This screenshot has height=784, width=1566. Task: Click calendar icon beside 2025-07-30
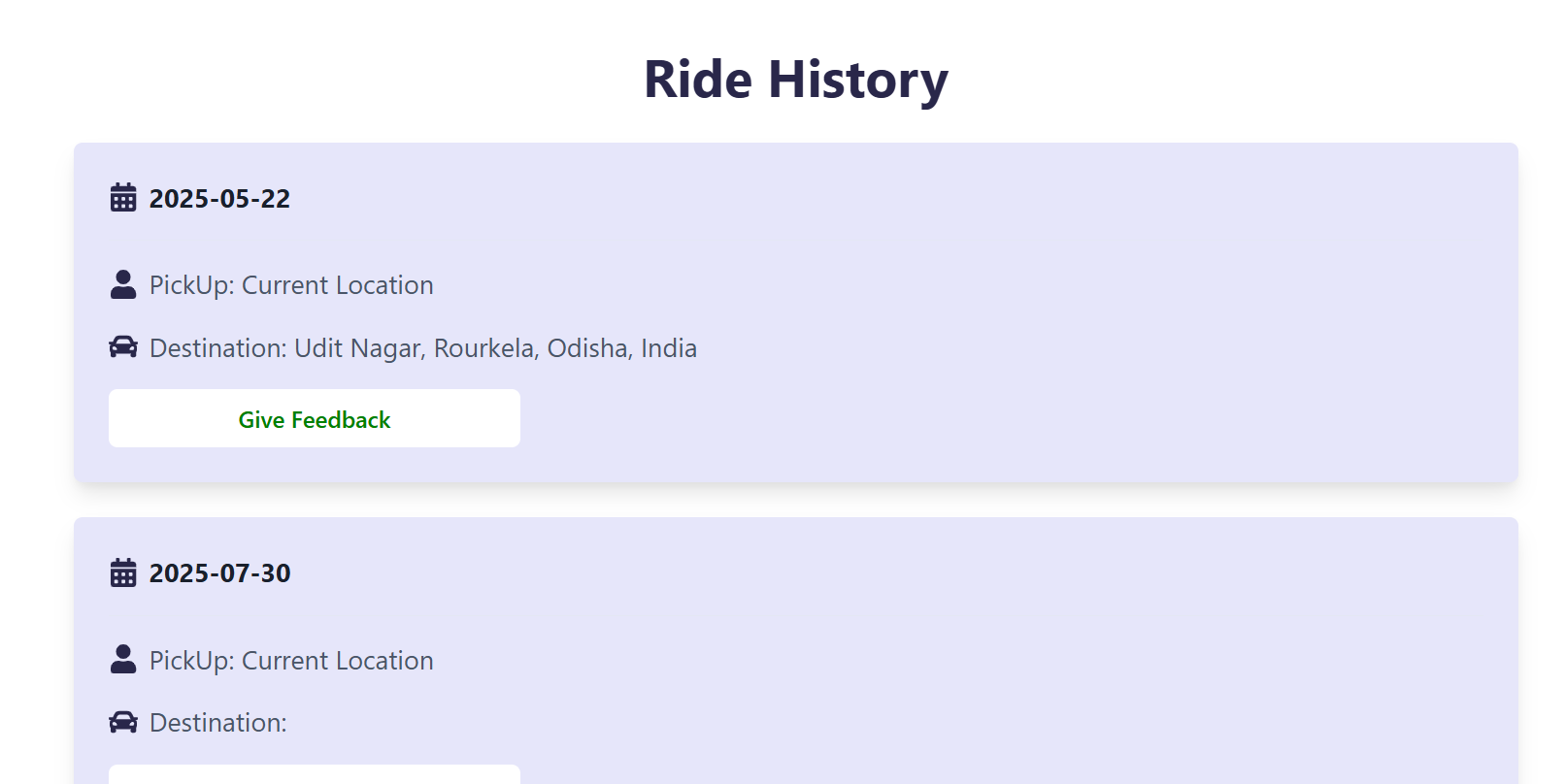tap(123, 572)
